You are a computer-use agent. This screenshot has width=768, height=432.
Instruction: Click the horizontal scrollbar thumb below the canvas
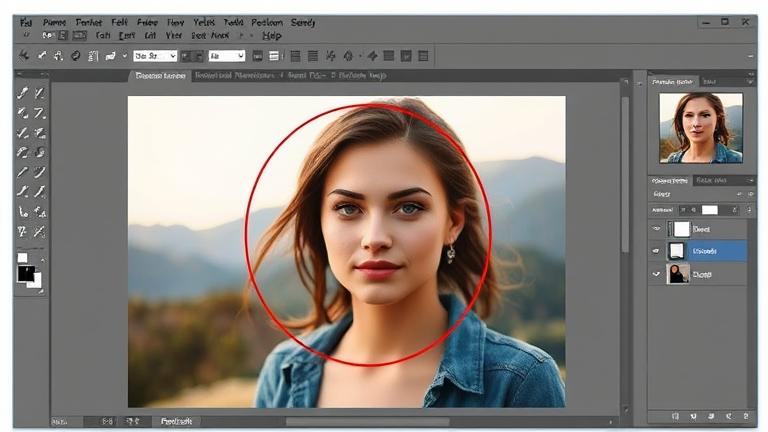click(367, 422)
